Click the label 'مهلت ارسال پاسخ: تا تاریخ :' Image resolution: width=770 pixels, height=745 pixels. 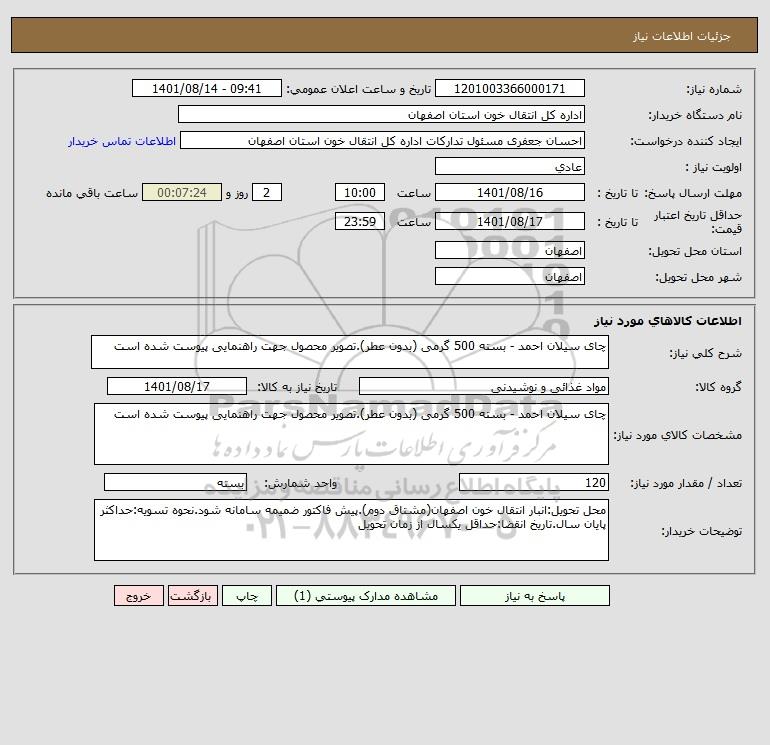669,193
